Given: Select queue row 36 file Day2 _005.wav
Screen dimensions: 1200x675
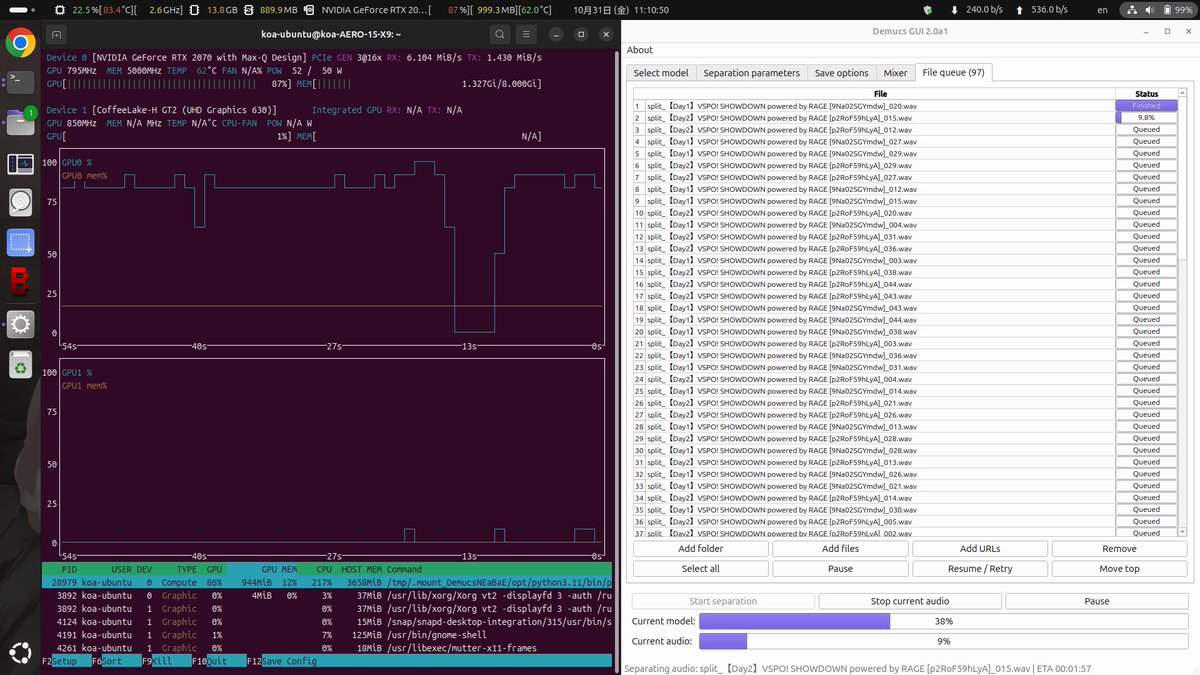Looking at the screenshot, I should (x=880, y=521).
